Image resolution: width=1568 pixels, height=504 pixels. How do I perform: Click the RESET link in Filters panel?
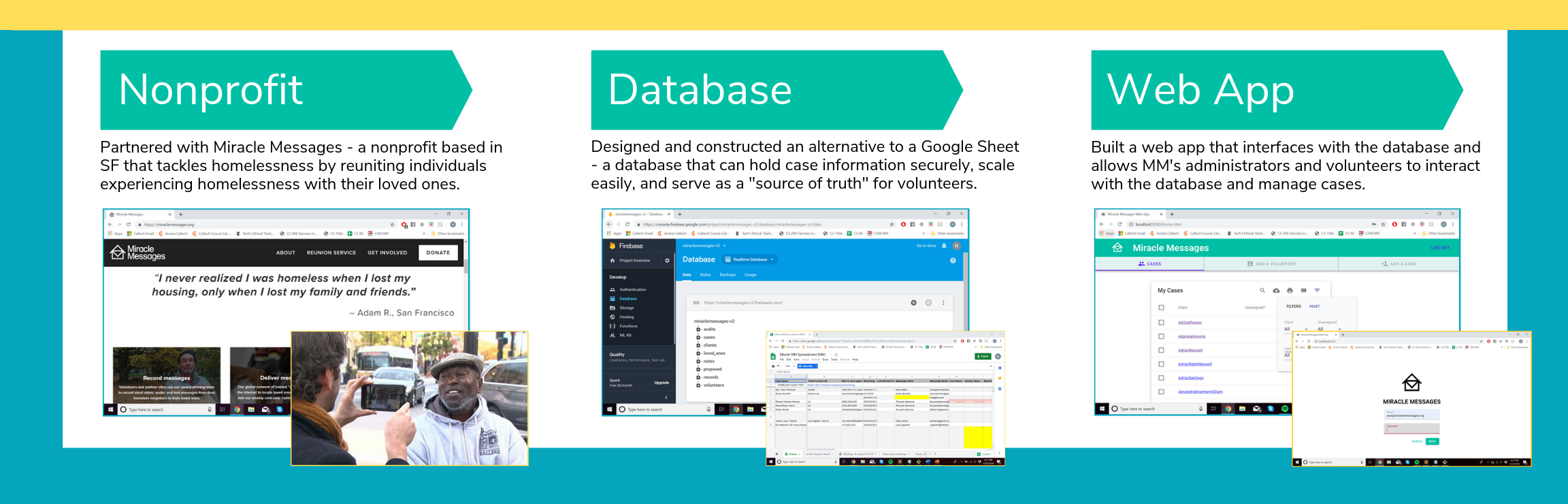[1314, 306]
